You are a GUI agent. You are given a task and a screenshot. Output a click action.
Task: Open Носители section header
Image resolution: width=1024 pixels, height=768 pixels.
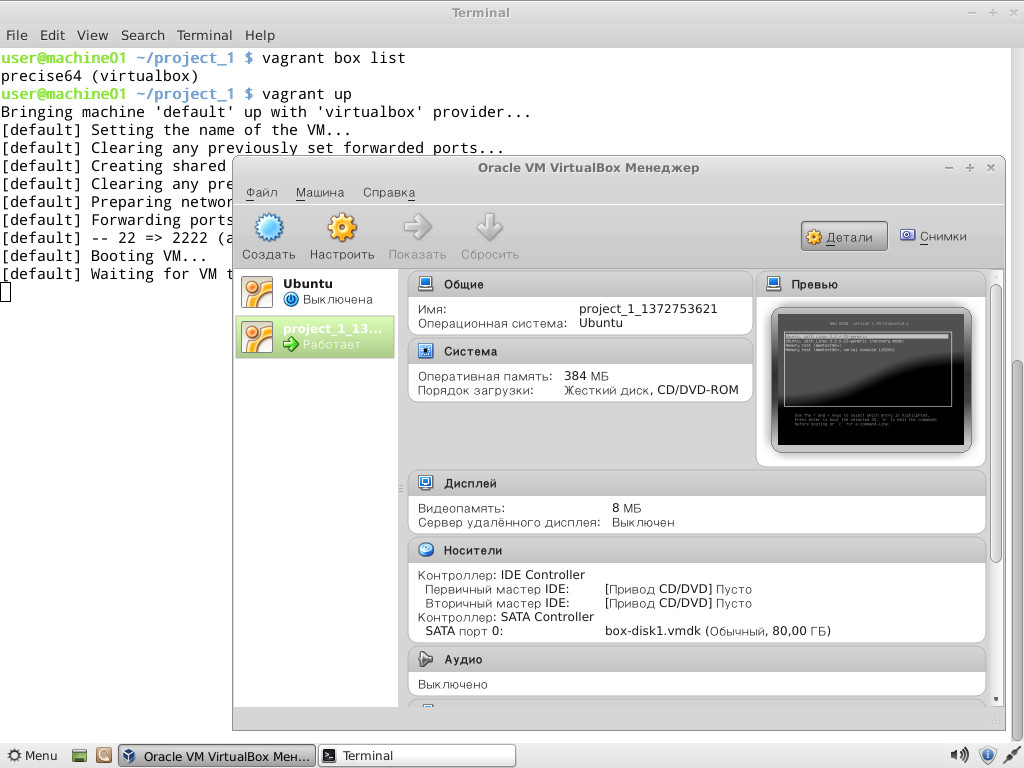[697, 551]
